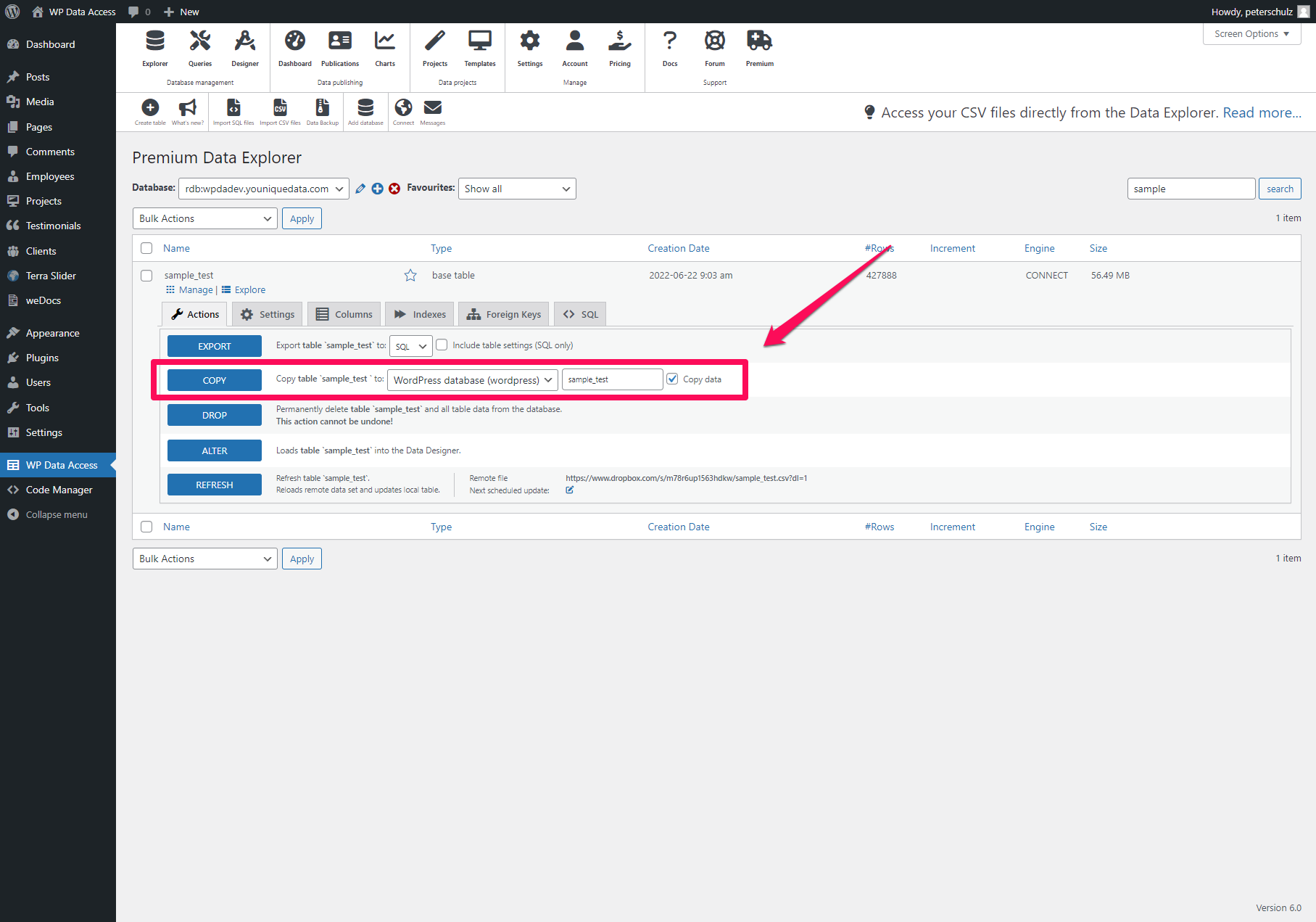Uncheck the Copy data checkbox
The width and height of the screenshot is (1316, 922).
click(673, 379)
